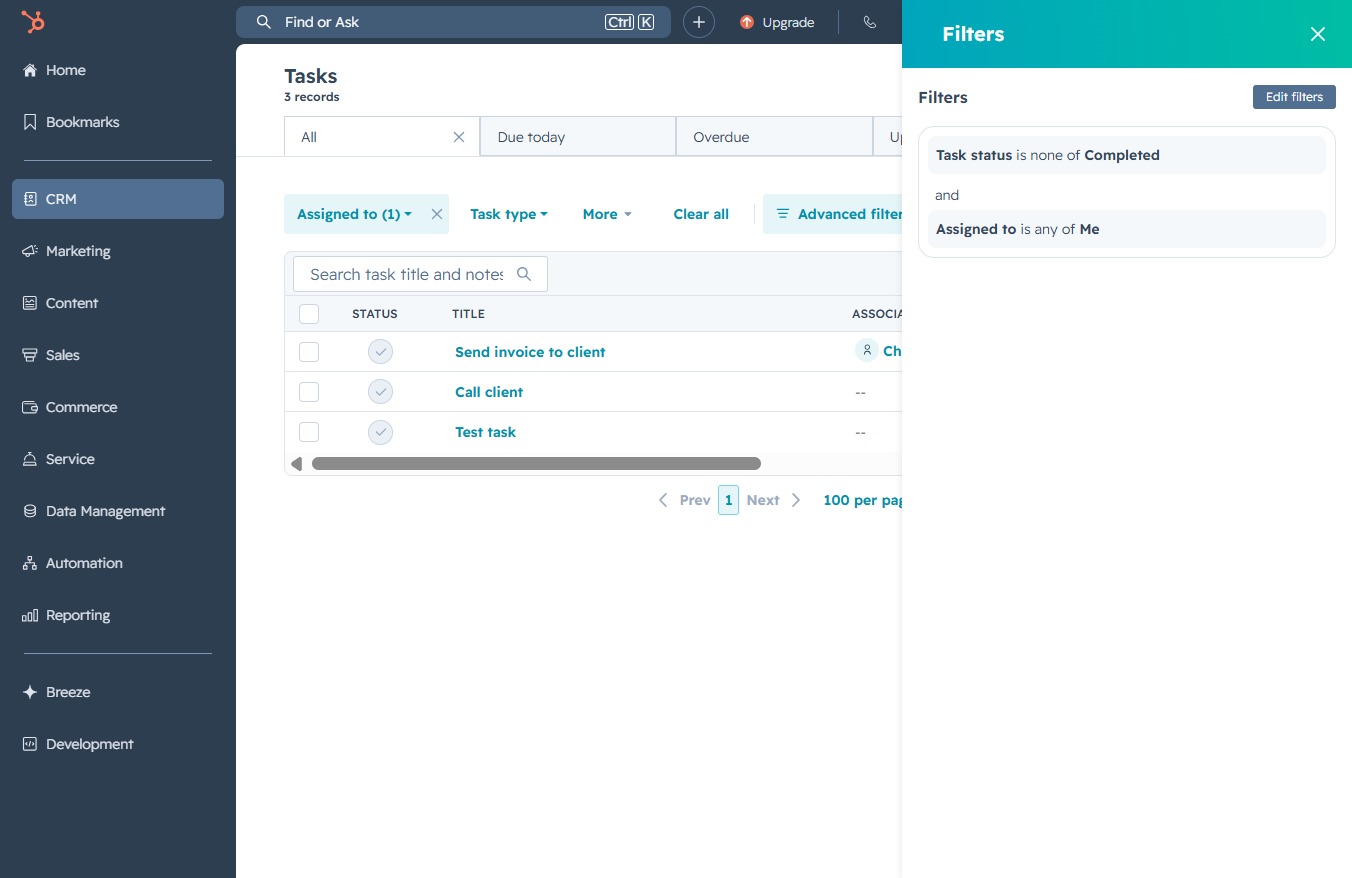Viewport: 1352px width, 878px height.
Task: Remove the Assigned to filter with X
Action: pyautogui.click(x=437, y=214)
